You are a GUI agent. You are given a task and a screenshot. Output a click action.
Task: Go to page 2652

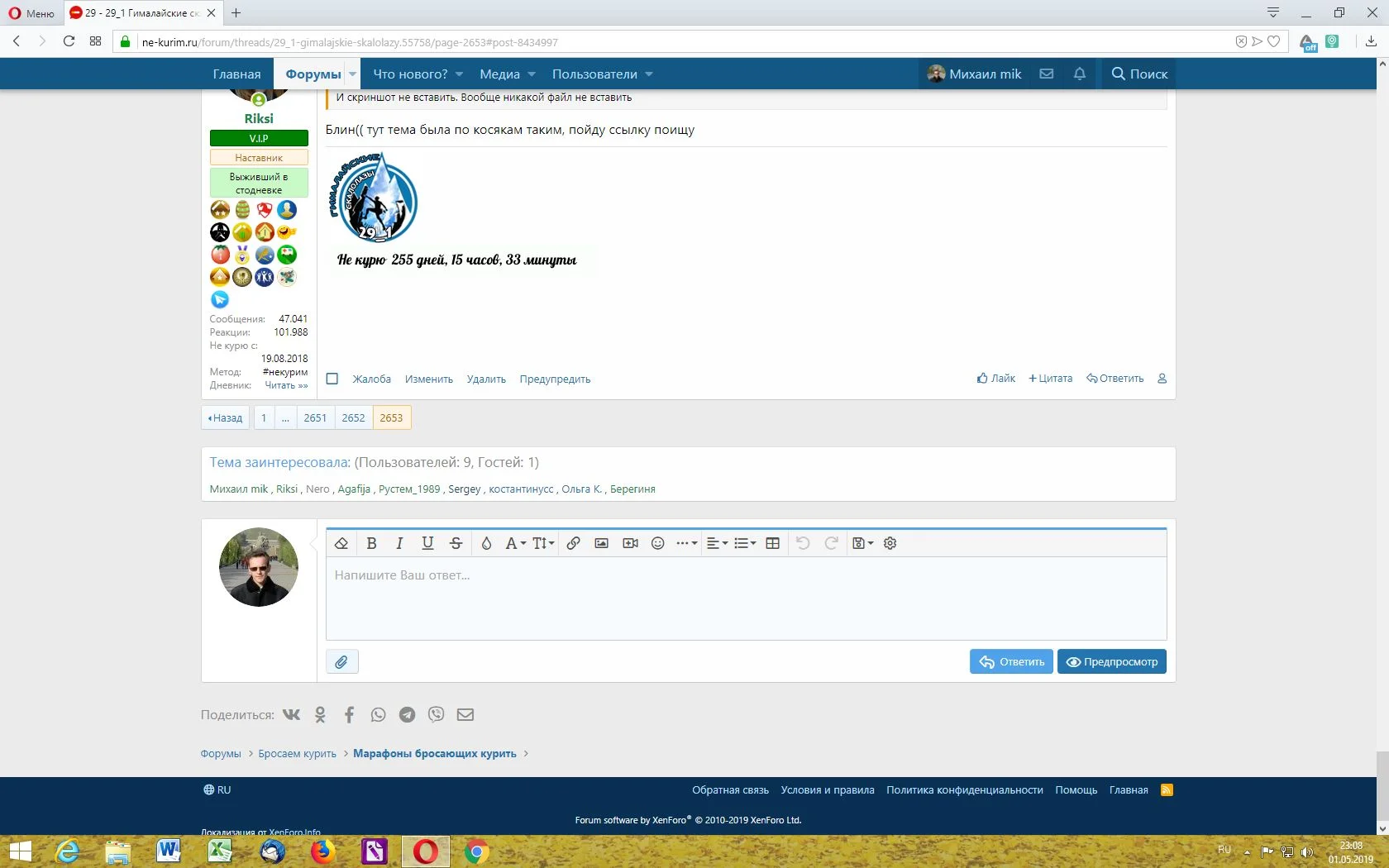[353, 417]
